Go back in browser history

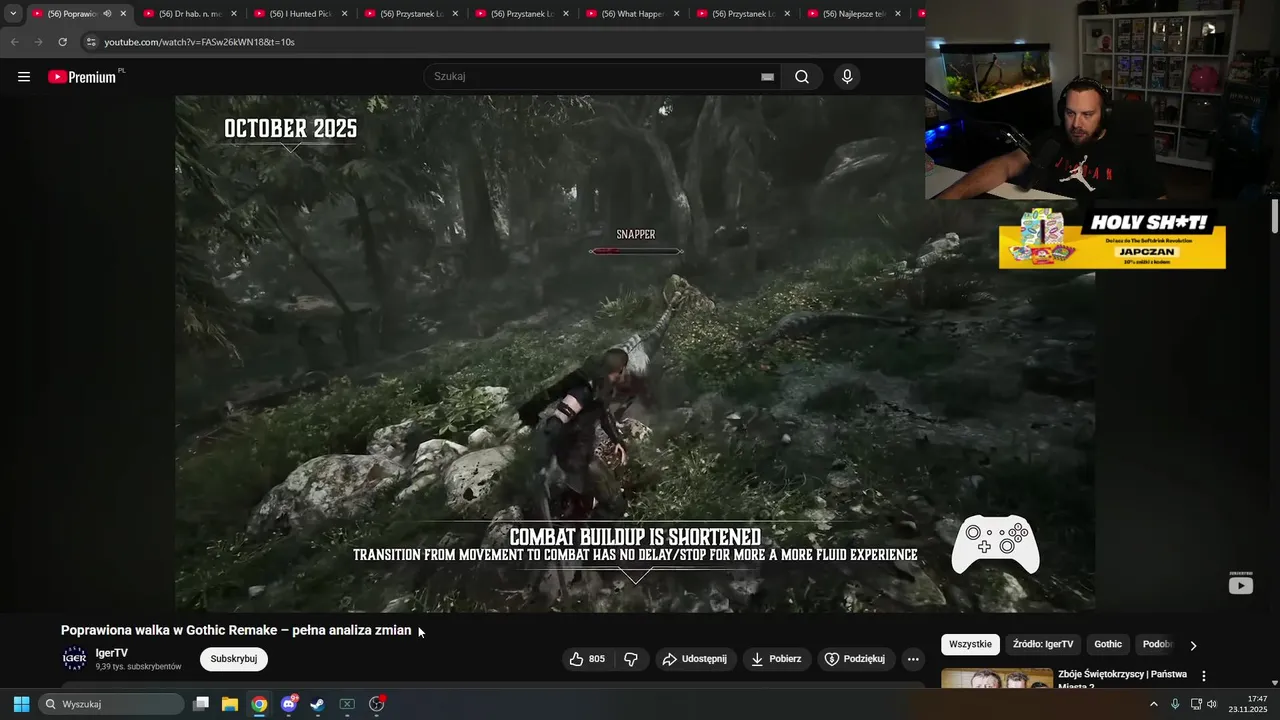14,42
